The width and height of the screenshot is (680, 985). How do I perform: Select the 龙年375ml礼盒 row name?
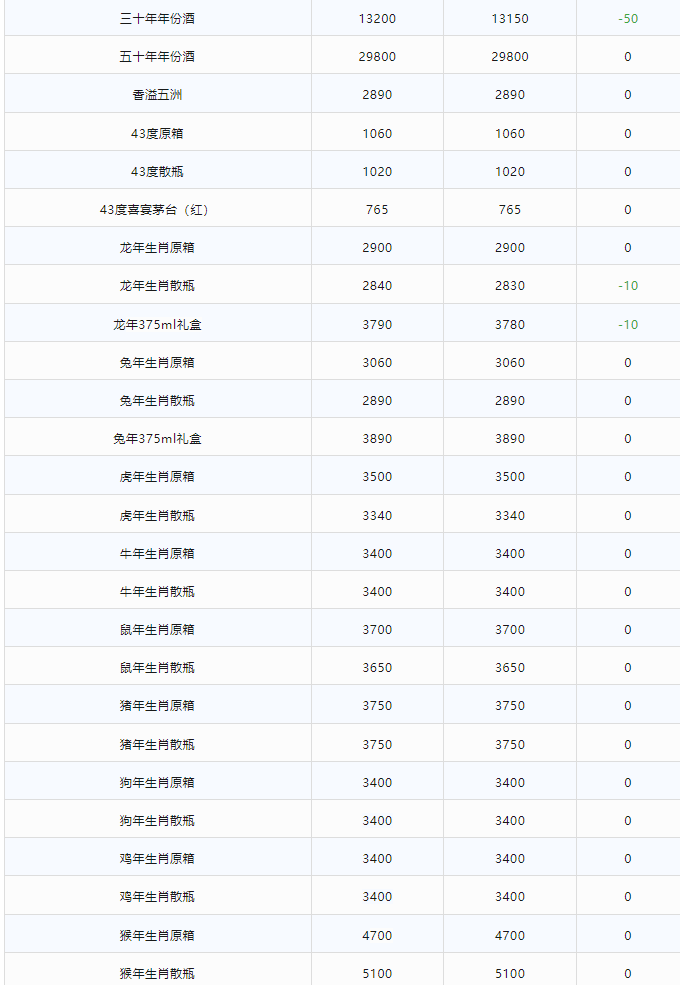[x=157, y=325]
